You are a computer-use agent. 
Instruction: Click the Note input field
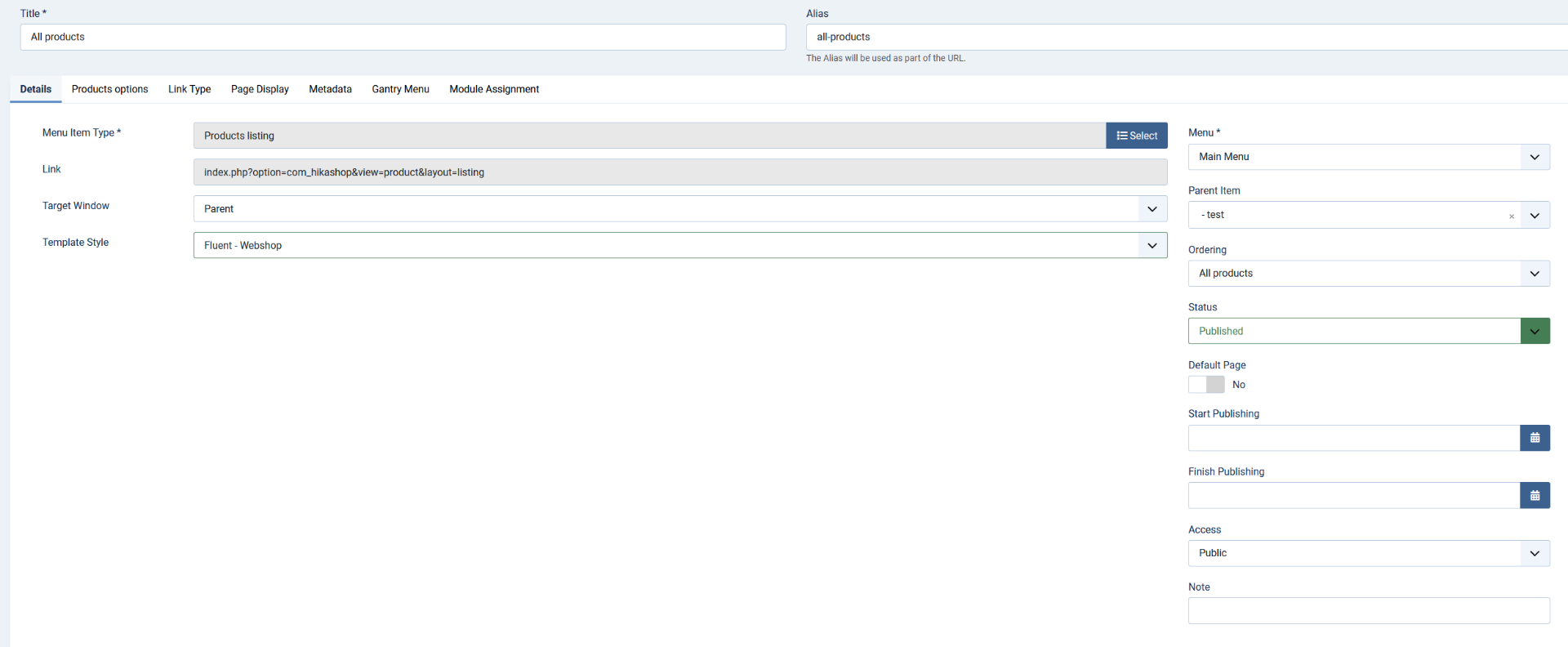1369,610
